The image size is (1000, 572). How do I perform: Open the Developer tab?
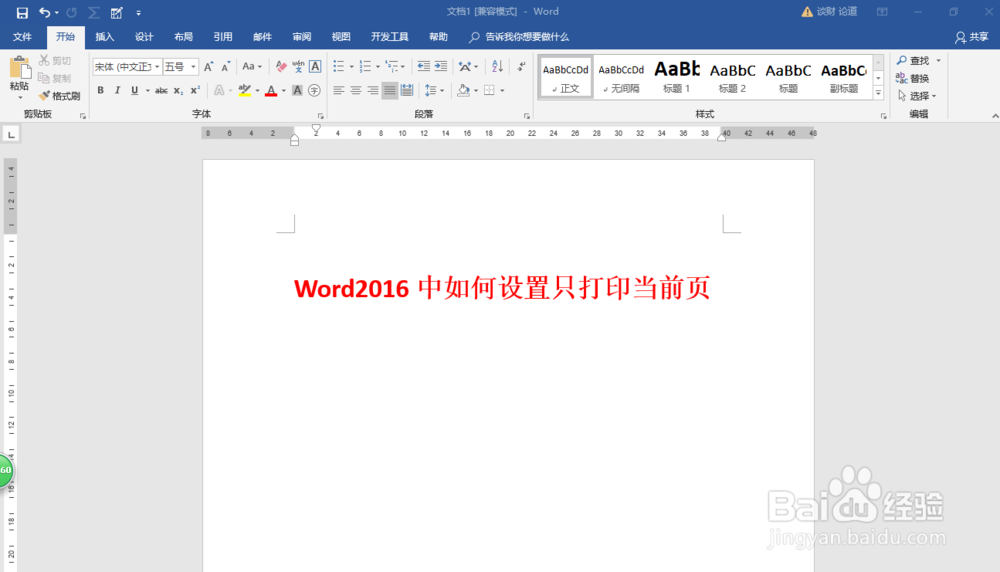coord(390,37)
